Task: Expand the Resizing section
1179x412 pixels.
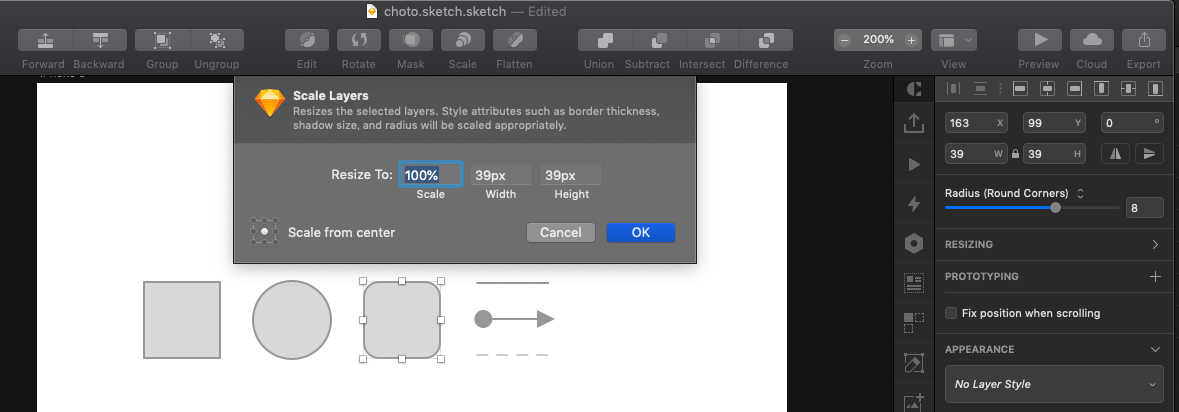Action: point(1155,244)
